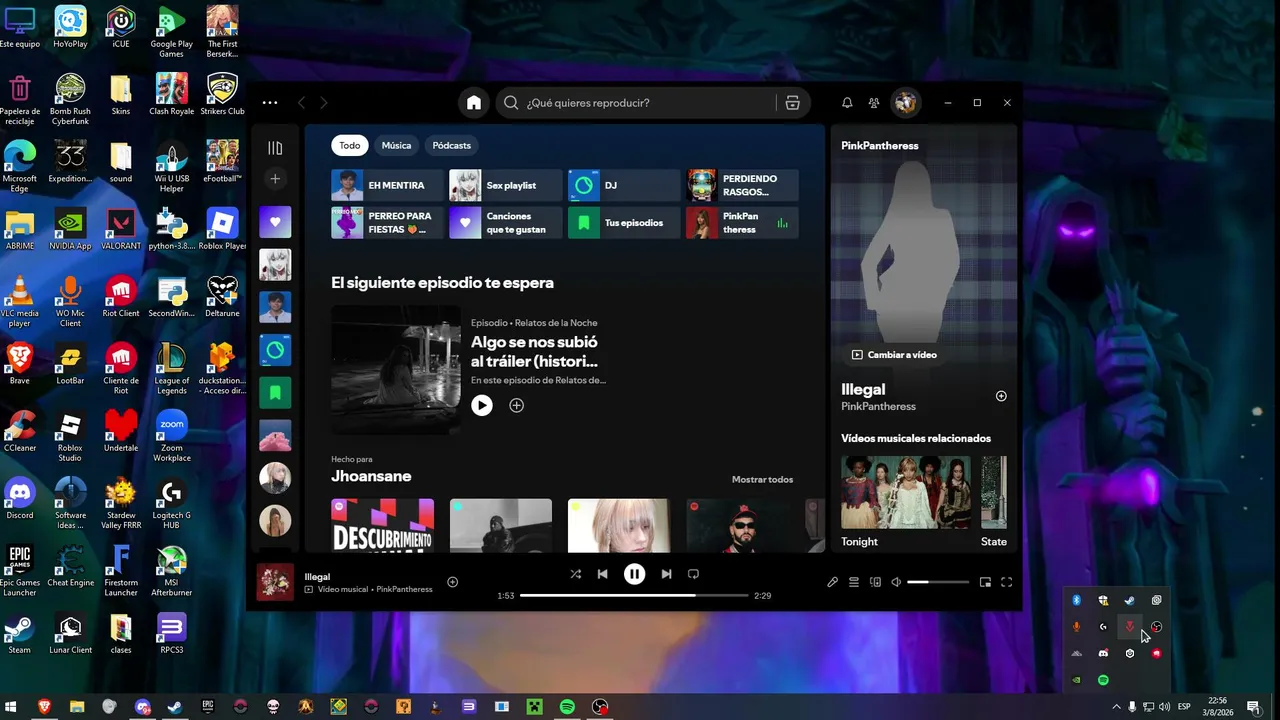
Task: Add Illegal to Liked Songs in right panel
Action: (x=1001, y=396)
